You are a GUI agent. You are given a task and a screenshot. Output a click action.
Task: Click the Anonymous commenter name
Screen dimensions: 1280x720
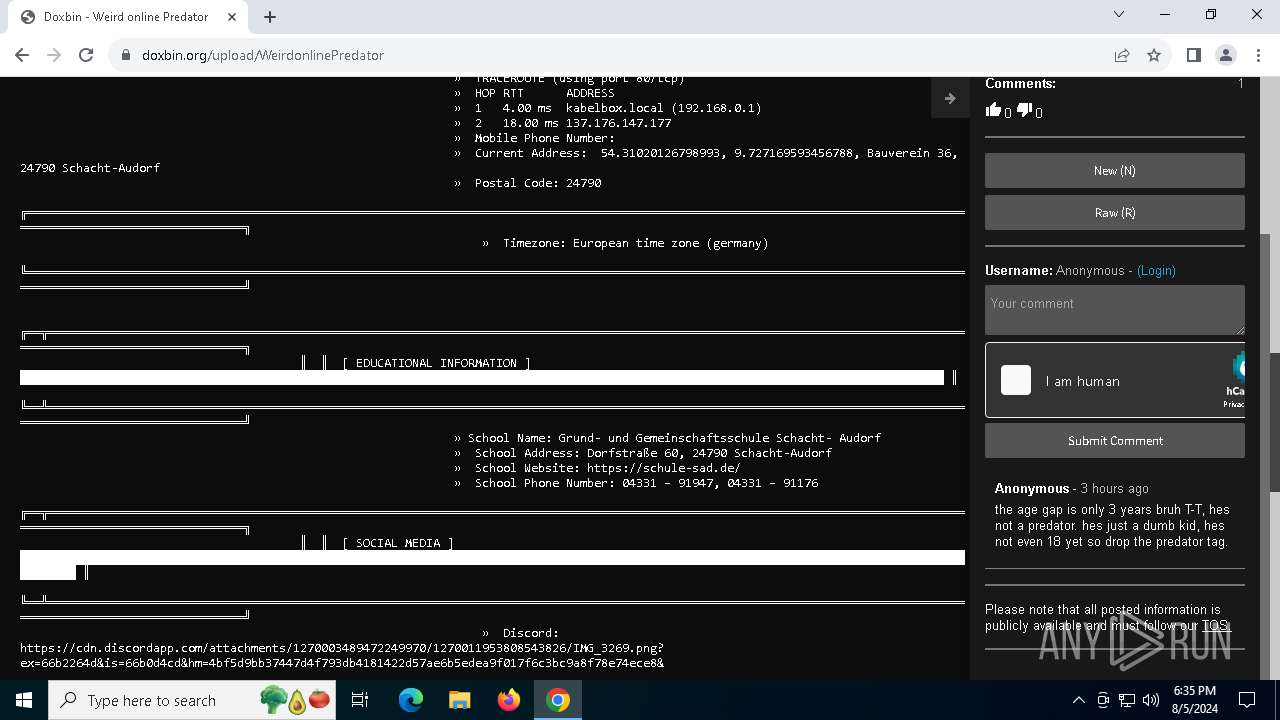(x=1031, y=489)
